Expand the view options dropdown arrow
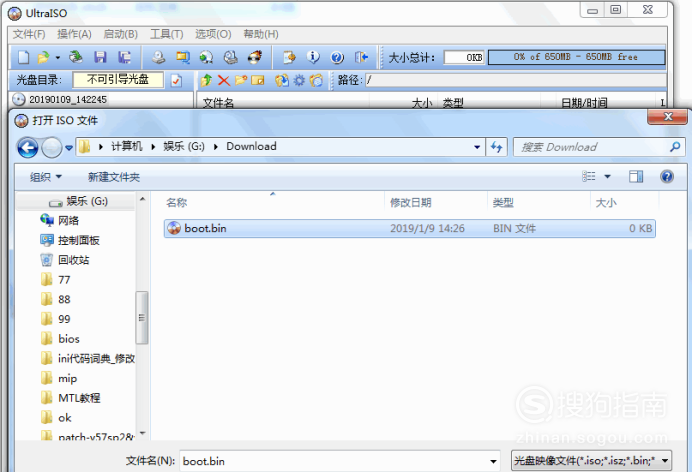Viewport: 692px width, 472px height. pos(607,176)
